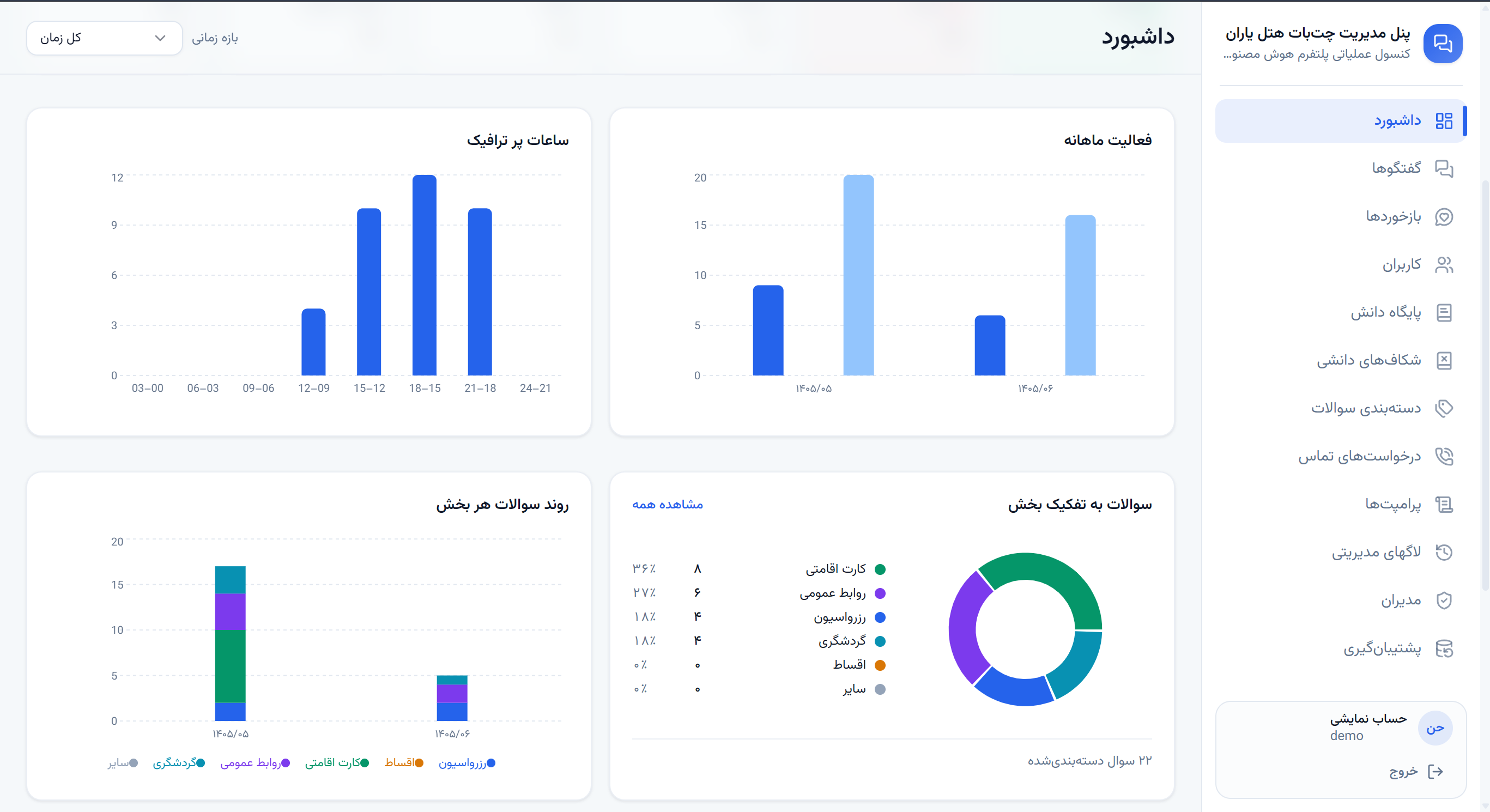Click the داشبورد grid icon in sidebar
Viewport: 1490px width, 812px height.
coord(1444,121)
